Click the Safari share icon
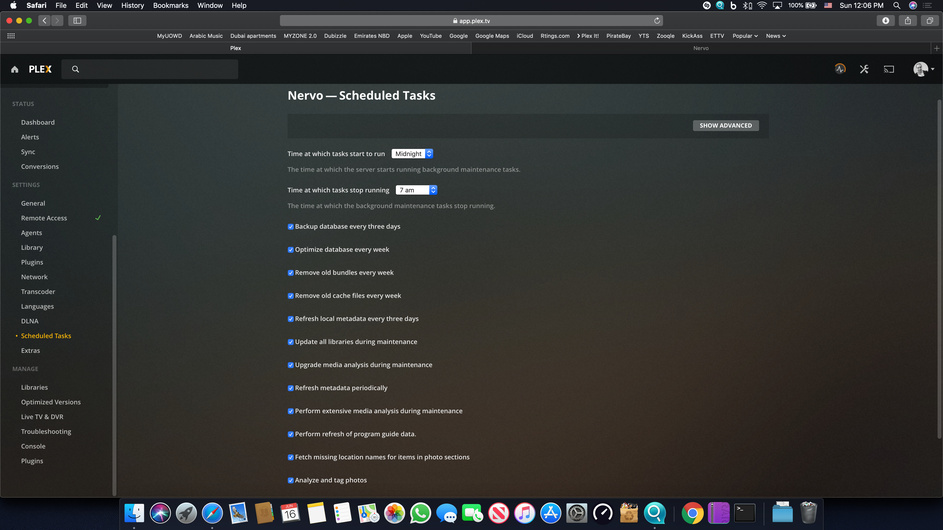This screenshot has height=530, width=943. tap(908, 20)
